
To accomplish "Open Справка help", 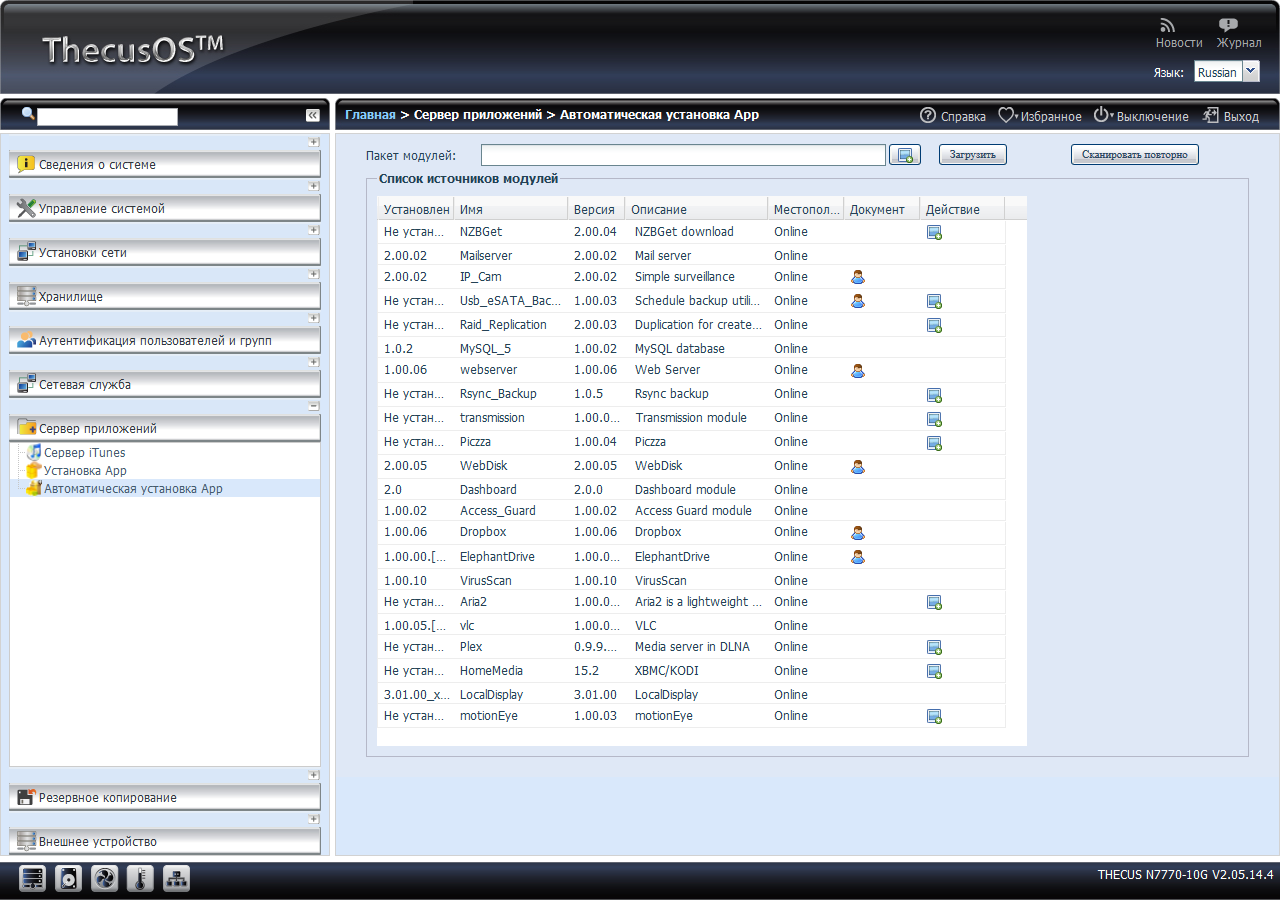I will point(952,116).
